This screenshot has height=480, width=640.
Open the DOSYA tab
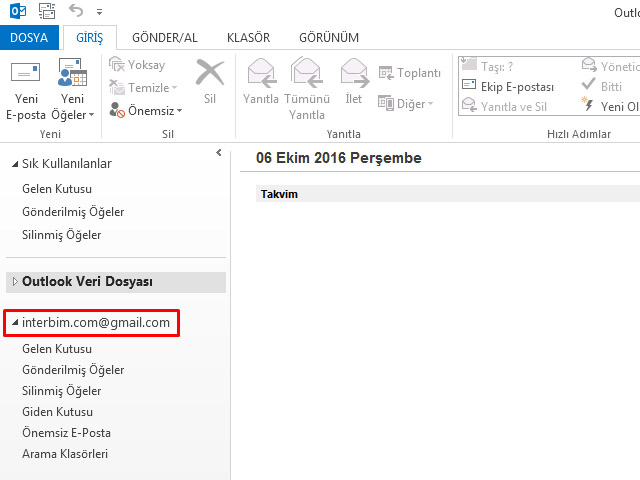(x=28, y=38)
